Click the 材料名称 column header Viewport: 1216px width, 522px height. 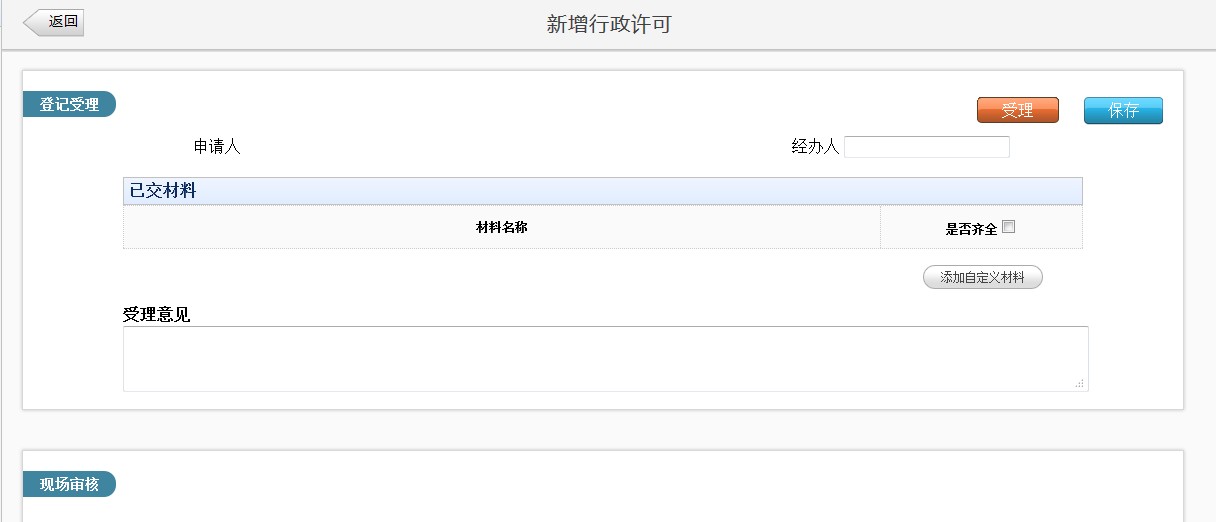(501, 227)
